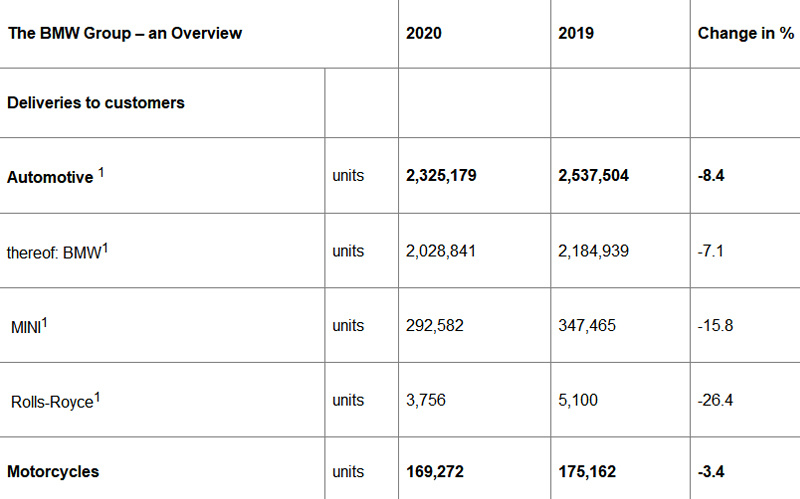
Task: Select Automotive 2019 value 2,537,504
Action: pyautogui.click(x=593, y=176)
